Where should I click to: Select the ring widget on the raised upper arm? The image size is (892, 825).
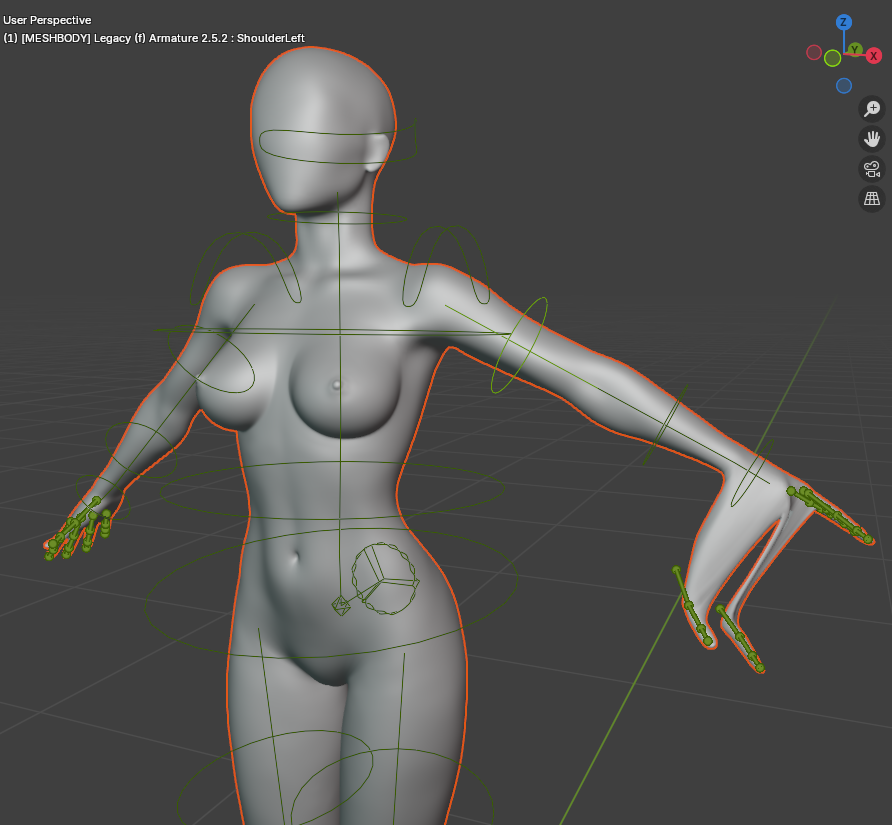(520, 345)
